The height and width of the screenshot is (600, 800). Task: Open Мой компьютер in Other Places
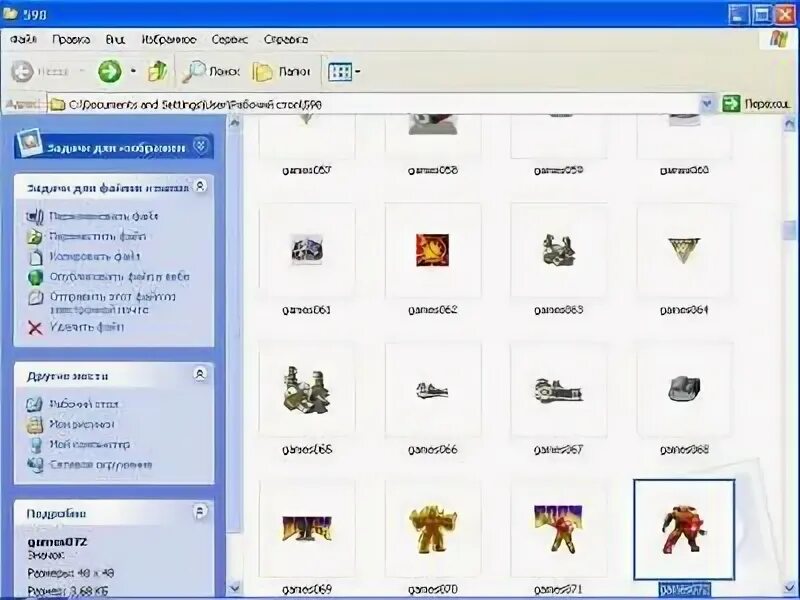coord(89,444)
